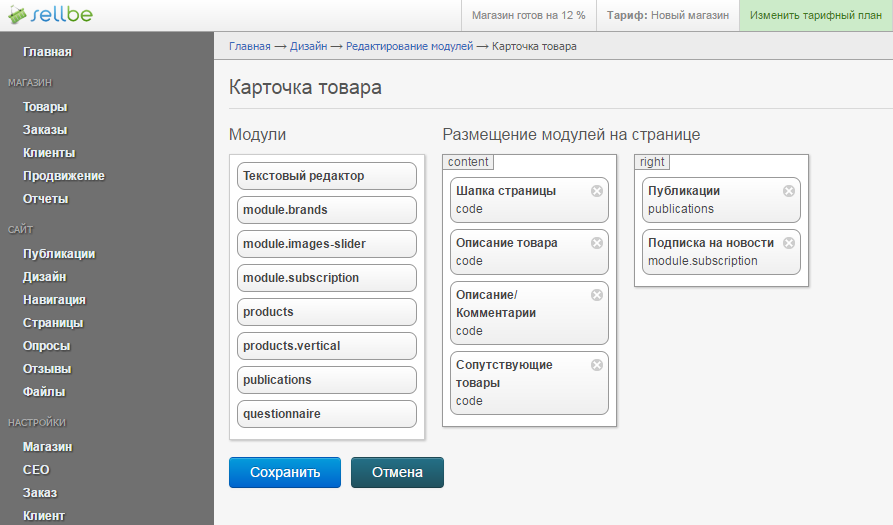Screen dimensions: 893x525
Task: Remove the Шапка страницы module
Action: tap(597, 191)
